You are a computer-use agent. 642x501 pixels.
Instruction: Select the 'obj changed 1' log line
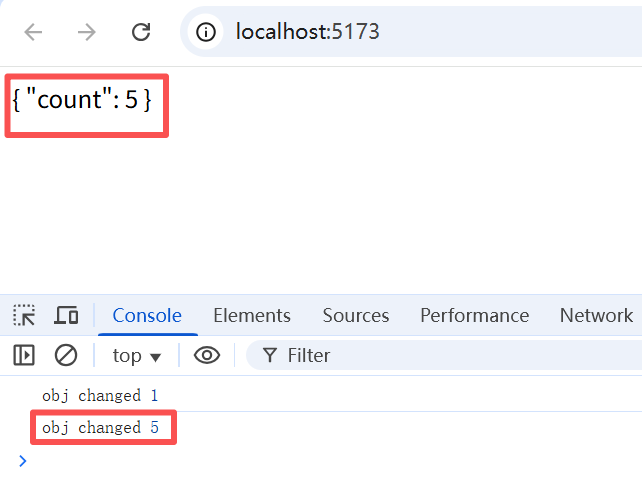click(x=100, y=396)
